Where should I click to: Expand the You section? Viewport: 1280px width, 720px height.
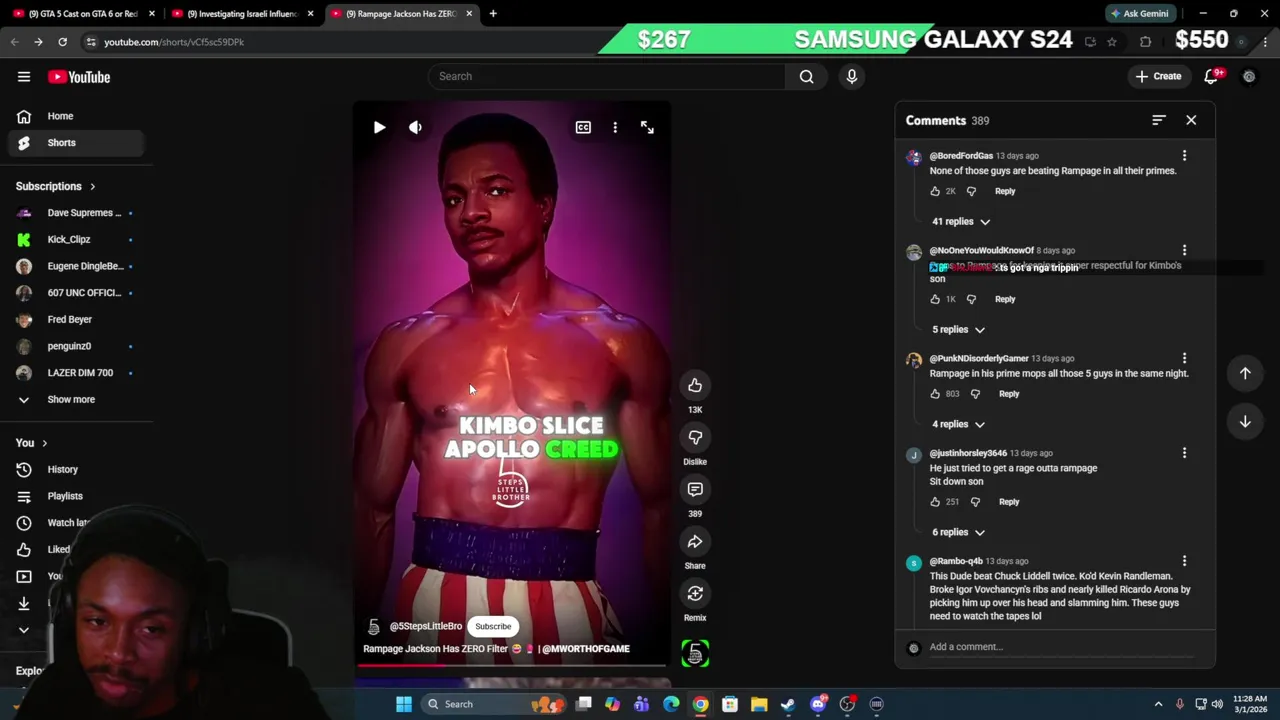coord(31,443)
